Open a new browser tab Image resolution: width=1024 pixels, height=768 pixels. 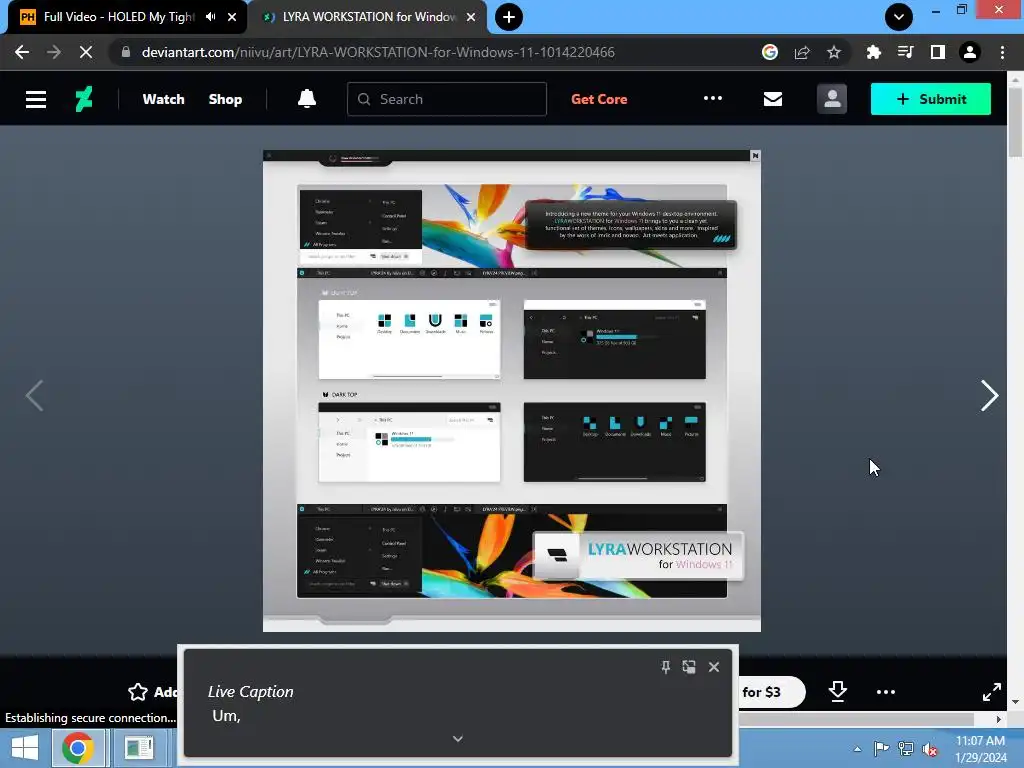pos(509,17)
